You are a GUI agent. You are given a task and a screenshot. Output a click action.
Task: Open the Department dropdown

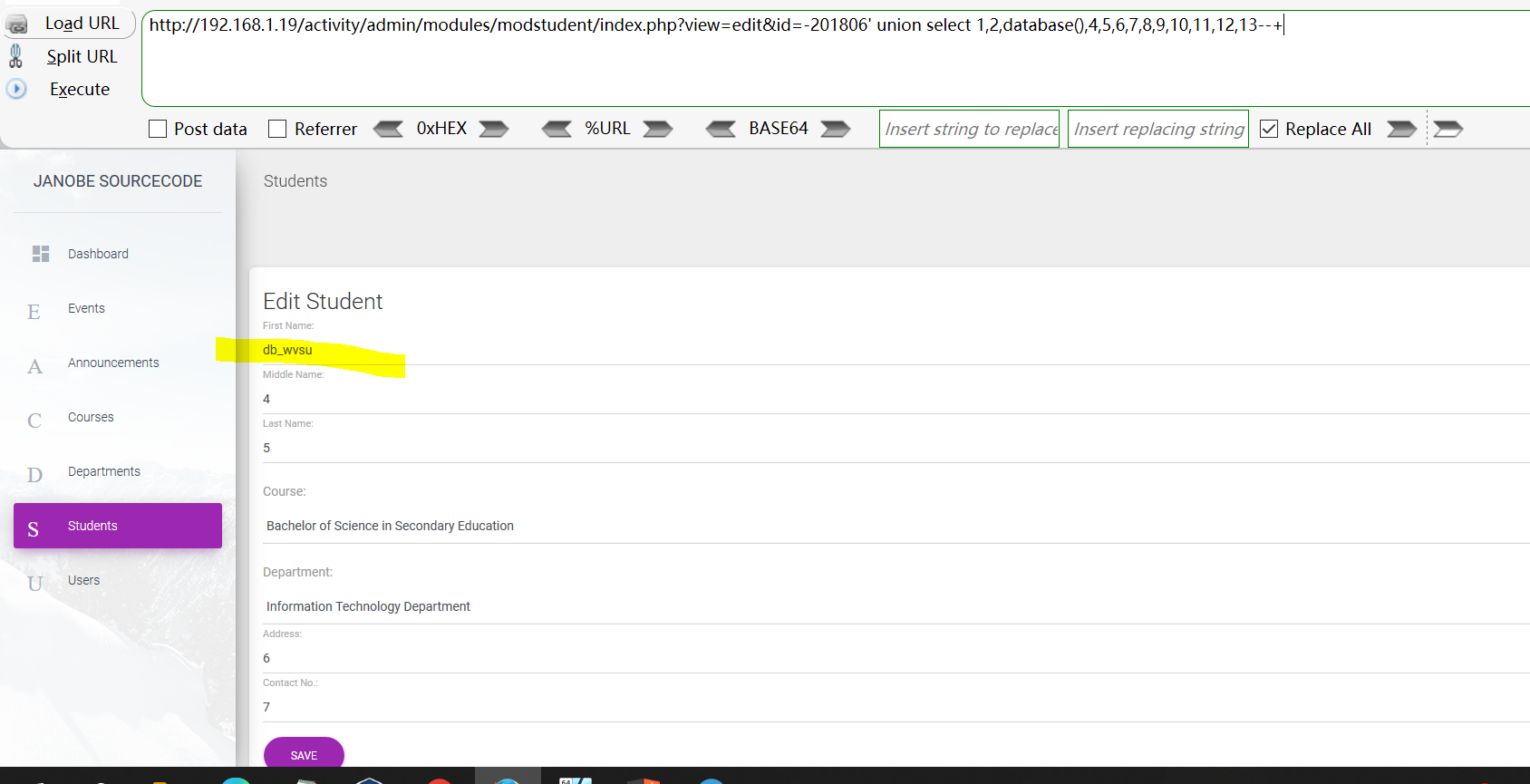pos(896,606)
